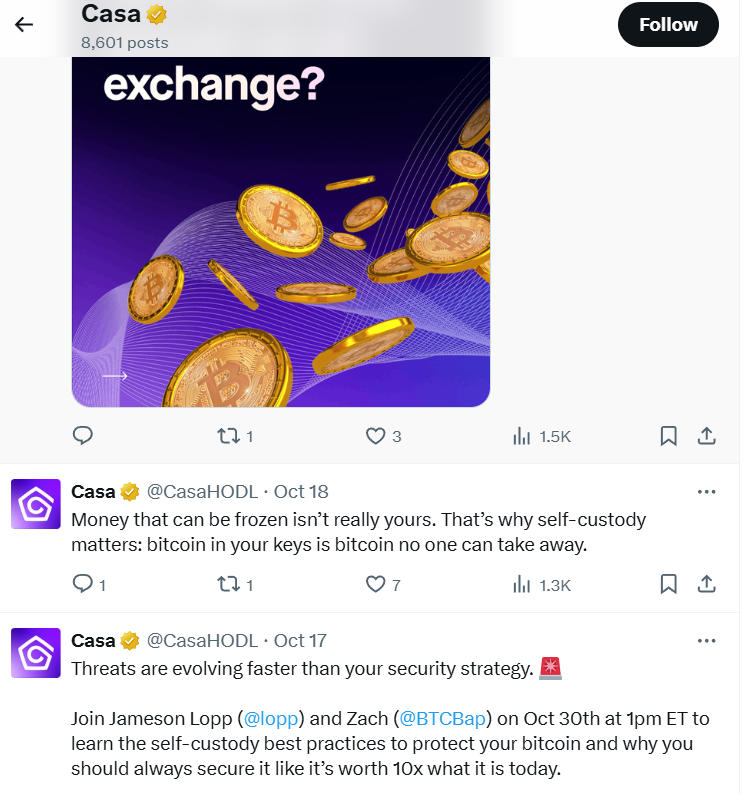This screenshot has height=795, width=749.
Task: Go back using the left arrow
Action: tap(24, 24)
